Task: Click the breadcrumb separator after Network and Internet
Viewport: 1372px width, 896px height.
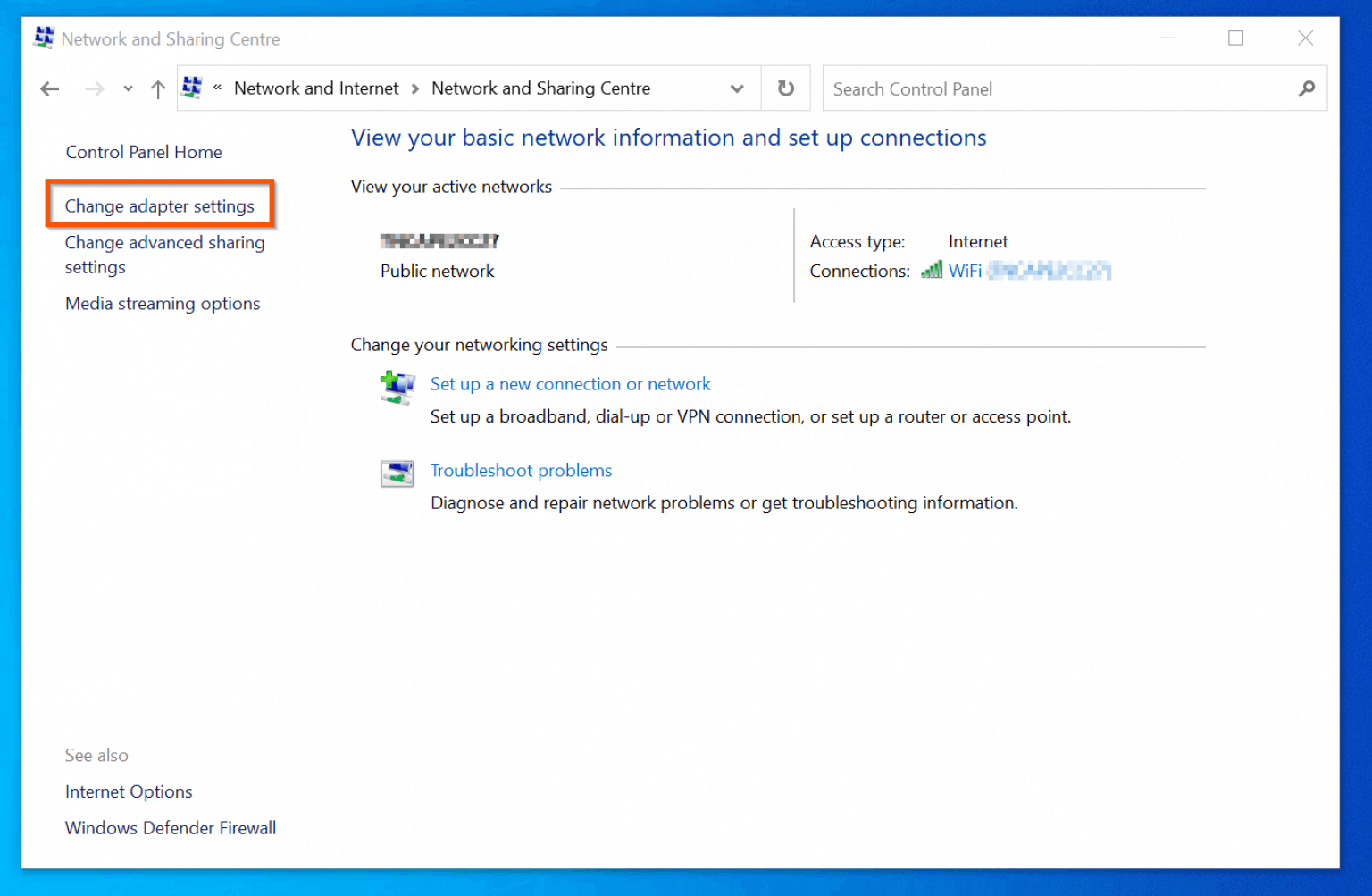Action: click(414, 88)
